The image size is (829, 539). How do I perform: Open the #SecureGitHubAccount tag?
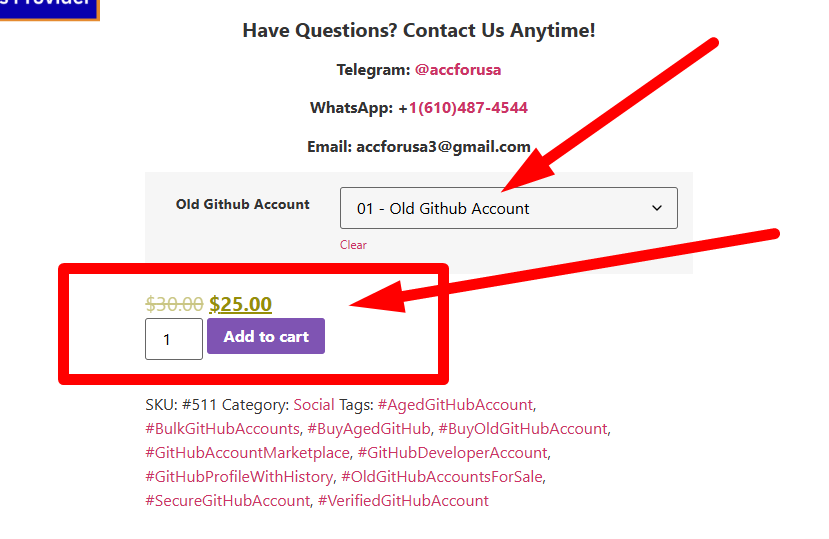coord(228,501)
